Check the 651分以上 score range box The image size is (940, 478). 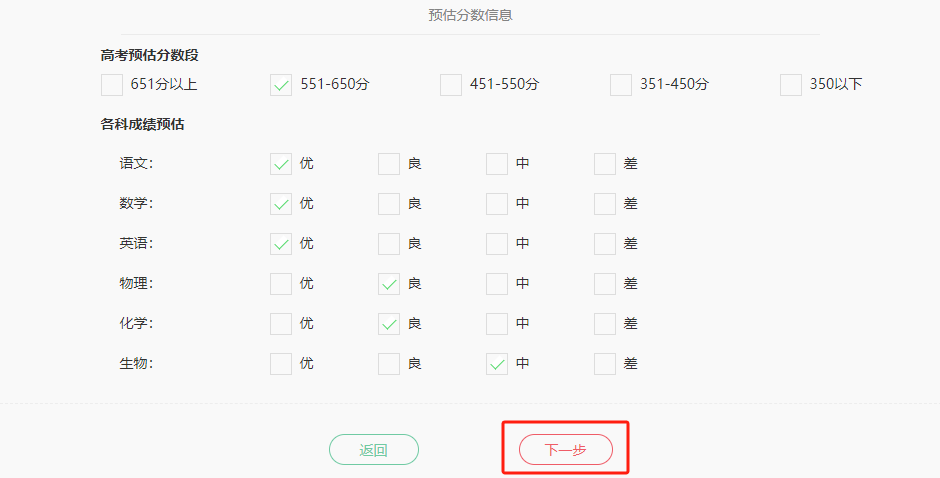(111, 85)
